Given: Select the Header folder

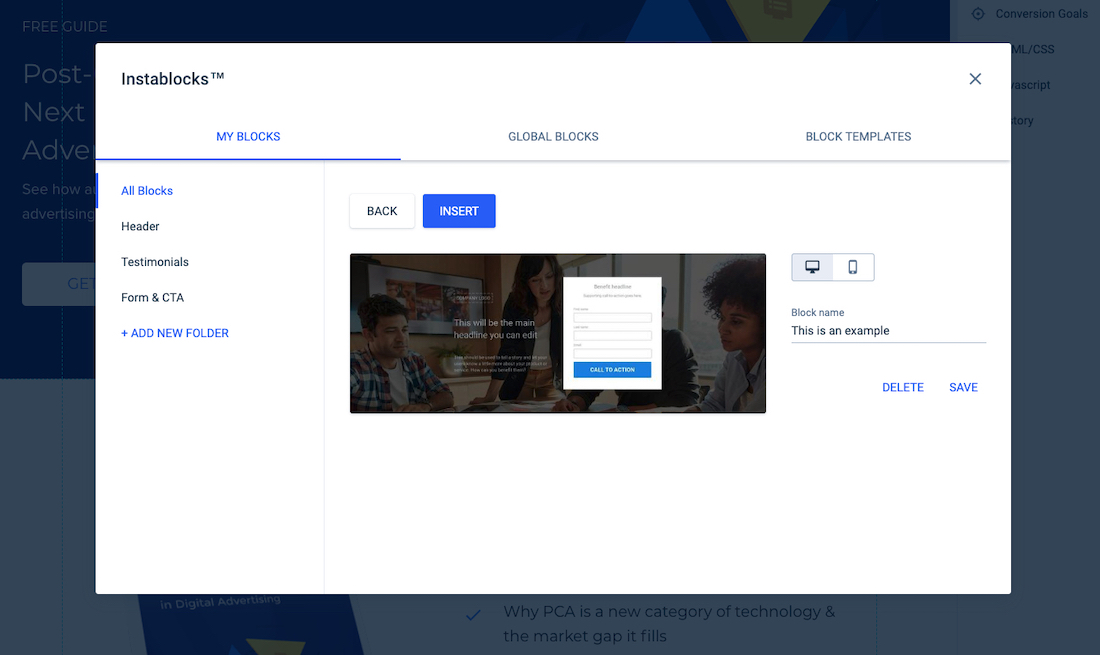Looking at the screenshot, I should pos(140,227).
